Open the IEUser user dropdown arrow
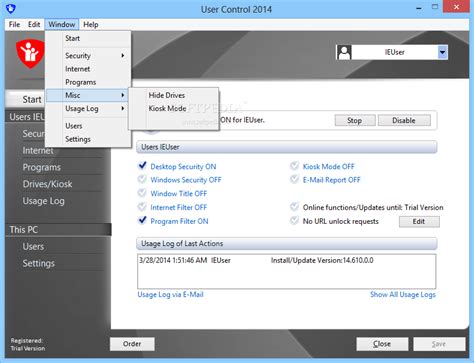The image size is (474, 363). coord(442,52)
